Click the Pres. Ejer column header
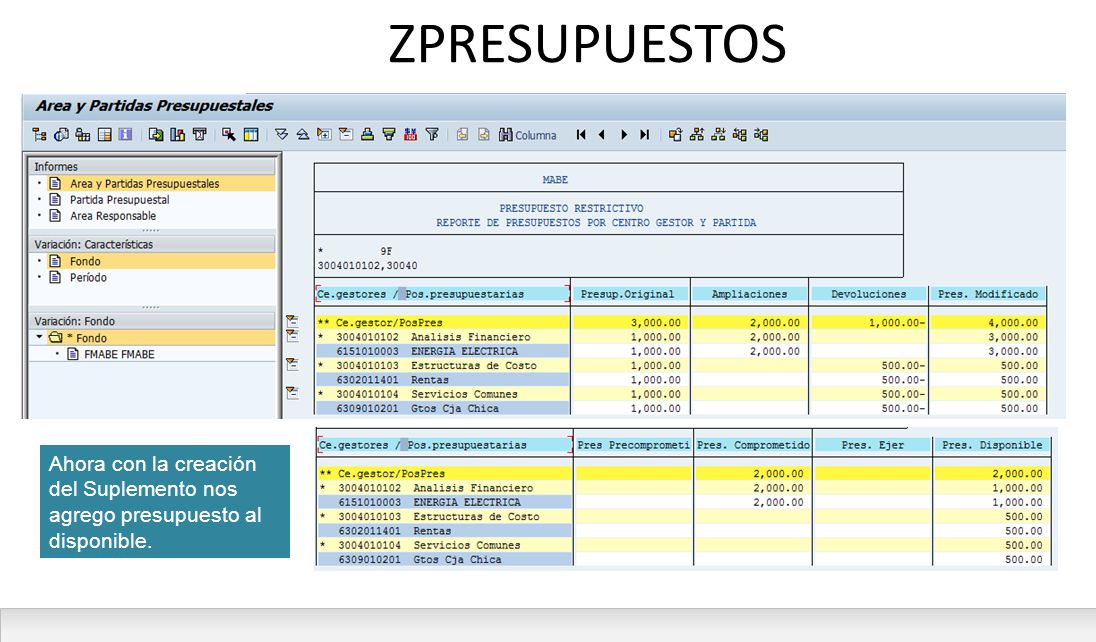Image resolution: width=1096 pixels, height=642 pixels. [872, 445]
